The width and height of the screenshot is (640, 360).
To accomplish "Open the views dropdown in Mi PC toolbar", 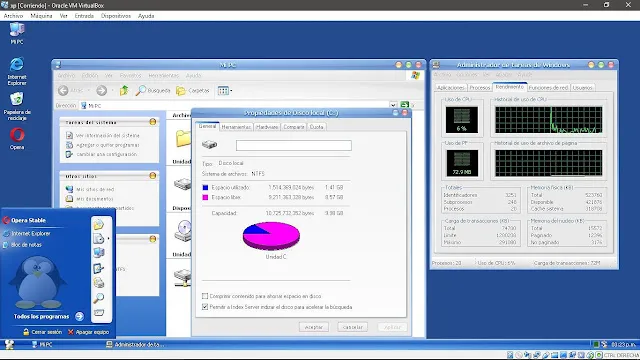I will [x=231, y=91].
